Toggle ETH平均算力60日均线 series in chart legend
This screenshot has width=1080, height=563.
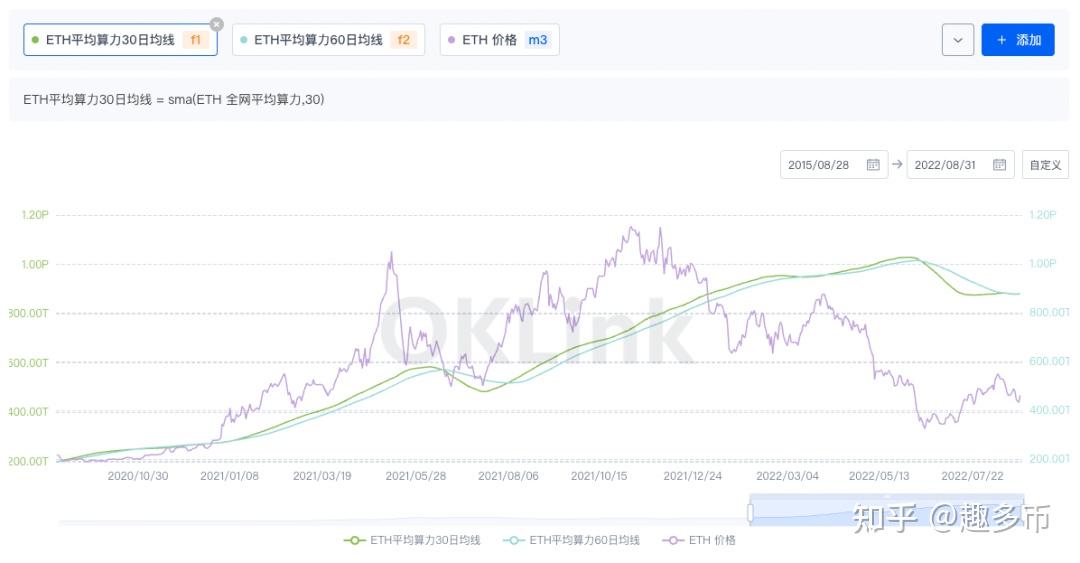[x=571, y=540]
